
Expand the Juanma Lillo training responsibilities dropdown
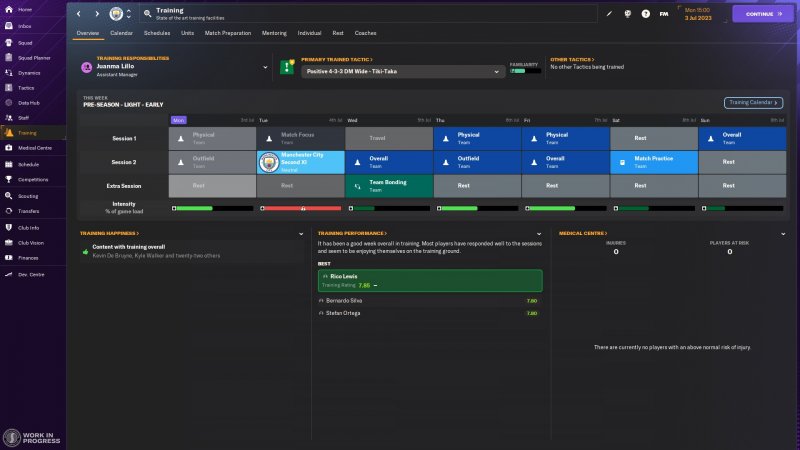click(x=265, y=68)
